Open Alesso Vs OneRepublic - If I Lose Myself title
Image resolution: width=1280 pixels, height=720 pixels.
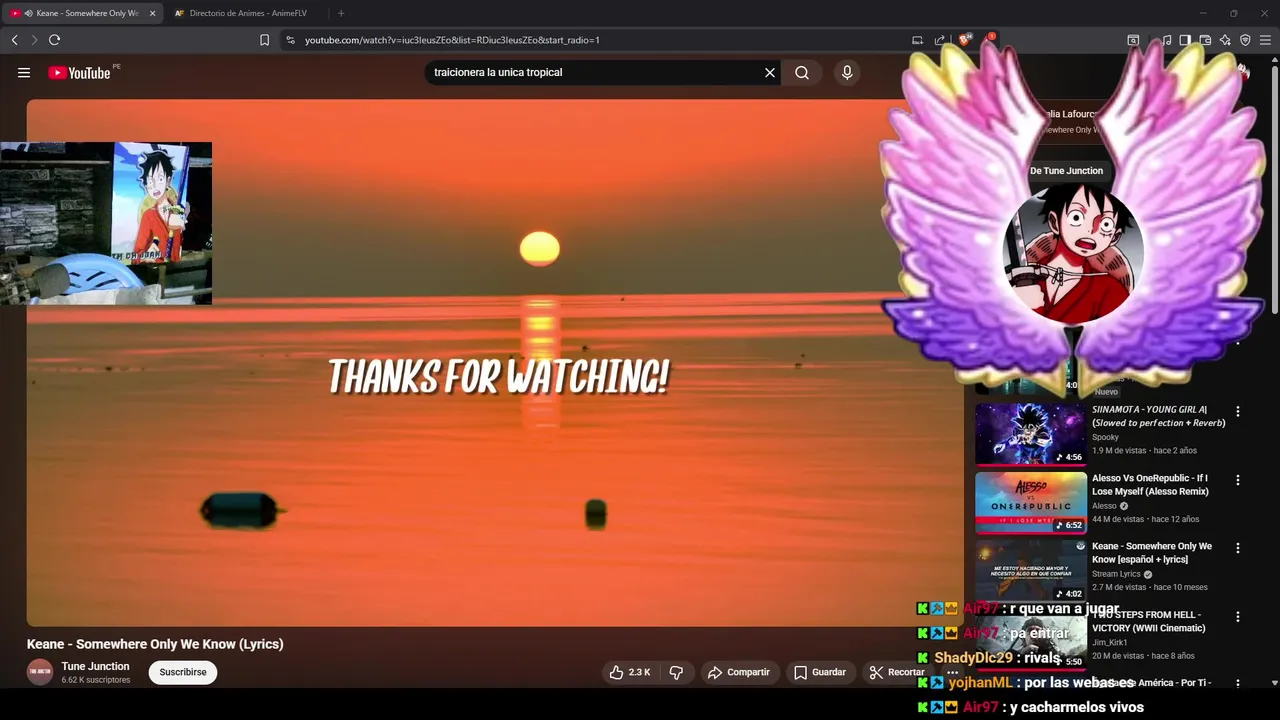[x=1150, y=485]
